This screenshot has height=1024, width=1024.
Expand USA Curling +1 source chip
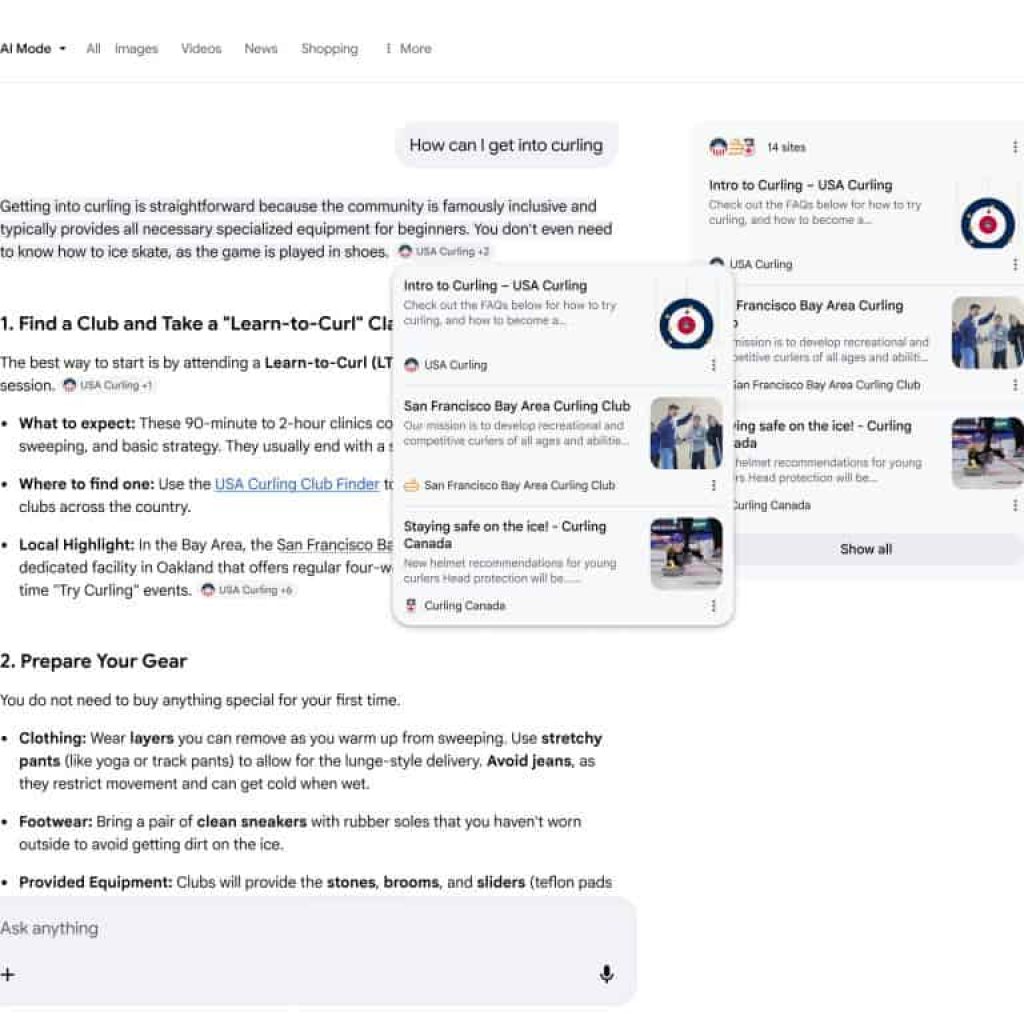(108, 385)
